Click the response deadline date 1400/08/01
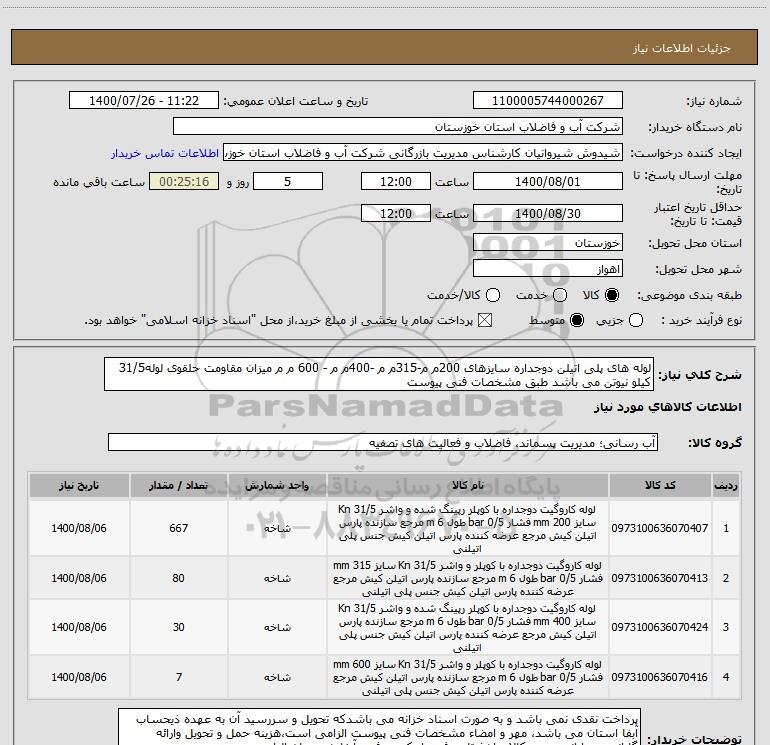 coord(548,181)
